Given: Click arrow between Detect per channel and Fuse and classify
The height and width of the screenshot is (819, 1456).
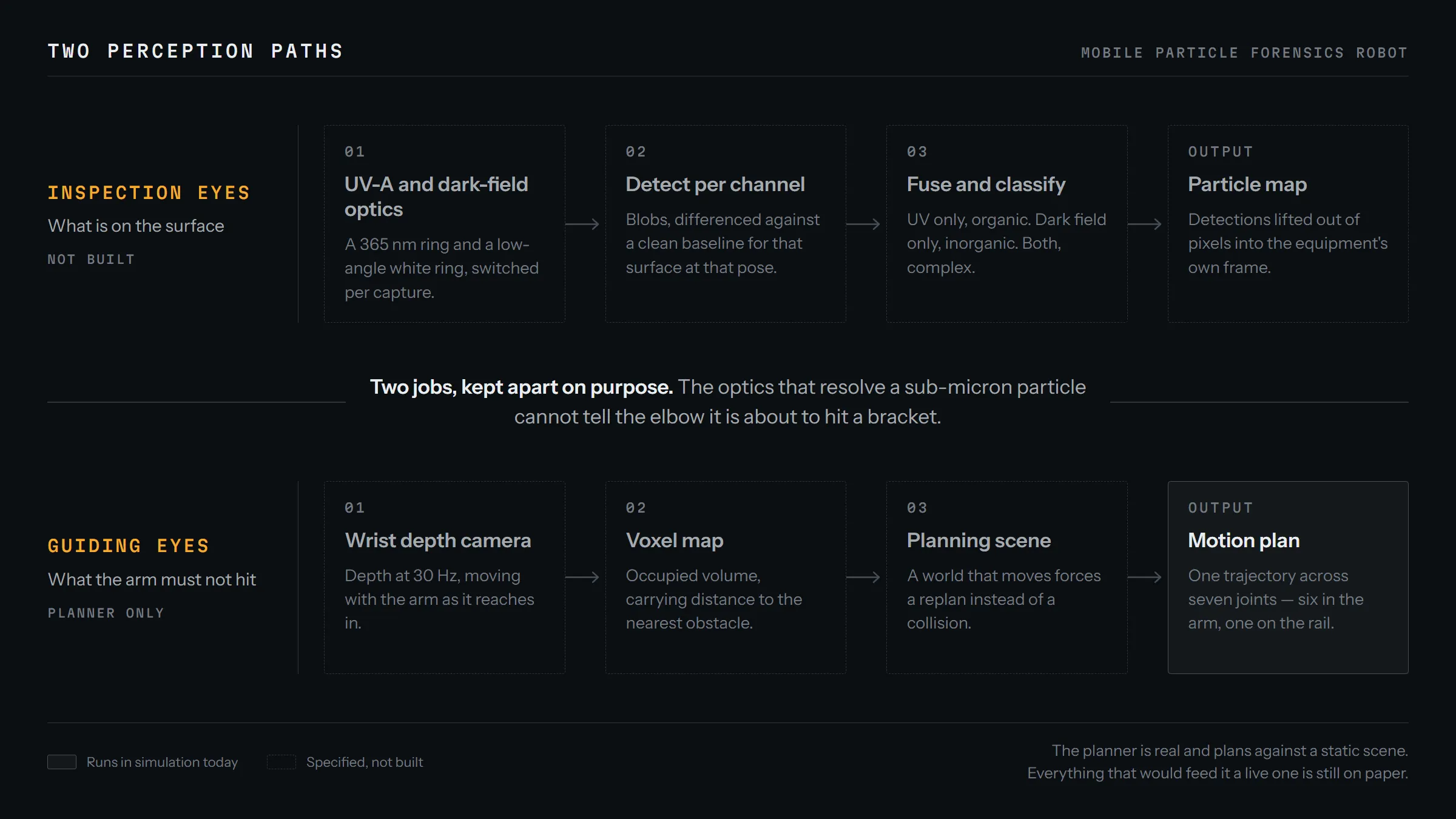Looking at the screenshot, I should point(863,224).
